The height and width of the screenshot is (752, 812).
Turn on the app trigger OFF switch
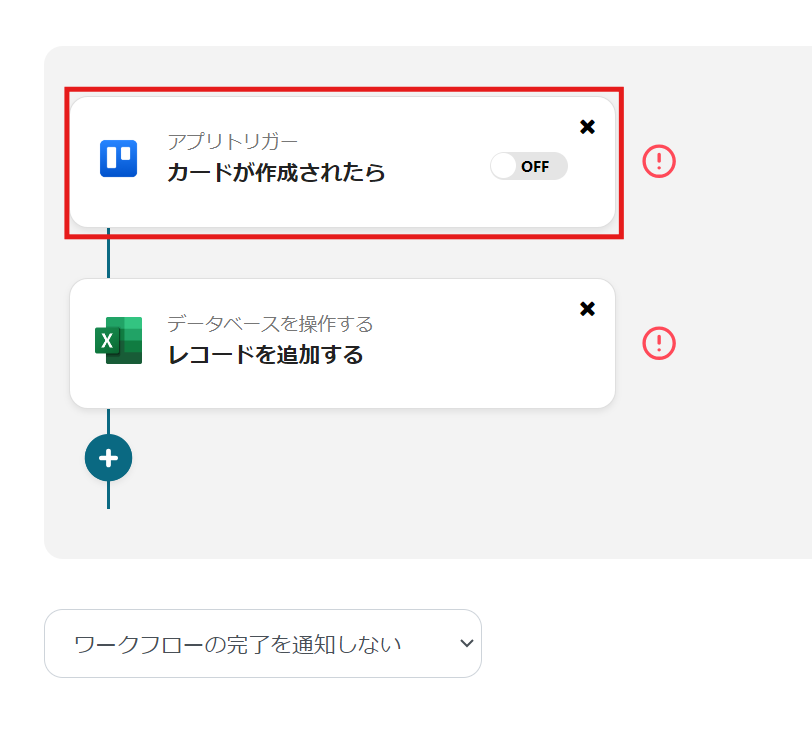tap(529, 166)
